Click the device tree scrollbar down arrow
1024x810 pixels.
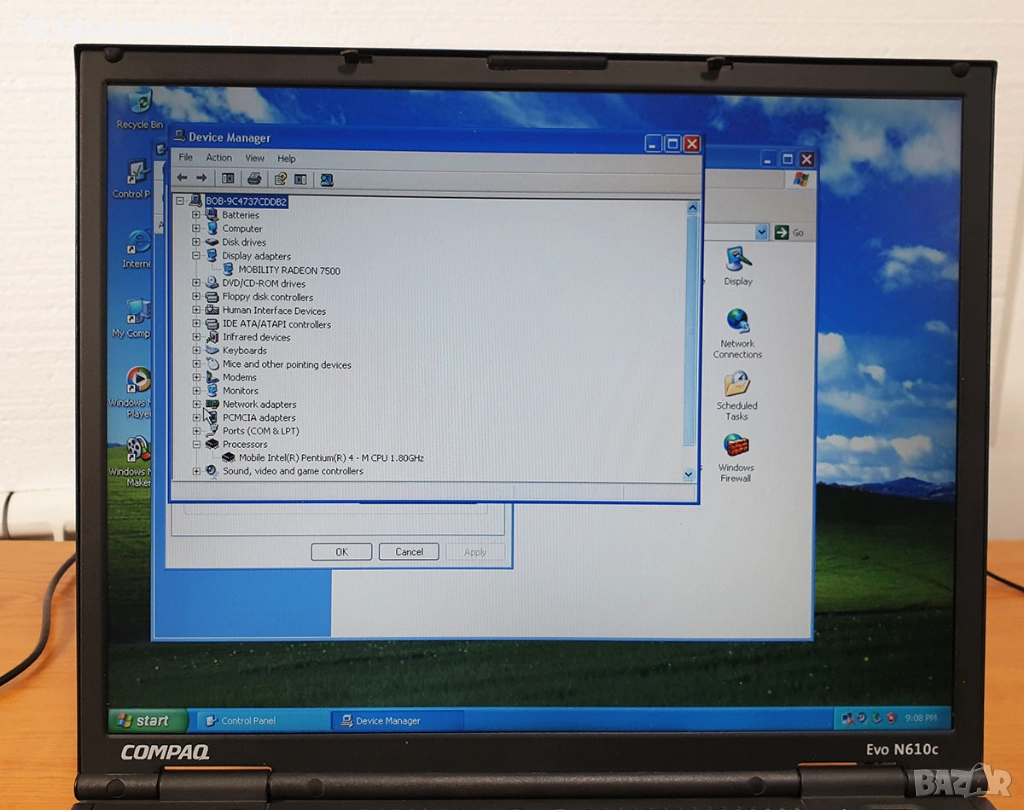pos(689,474)
